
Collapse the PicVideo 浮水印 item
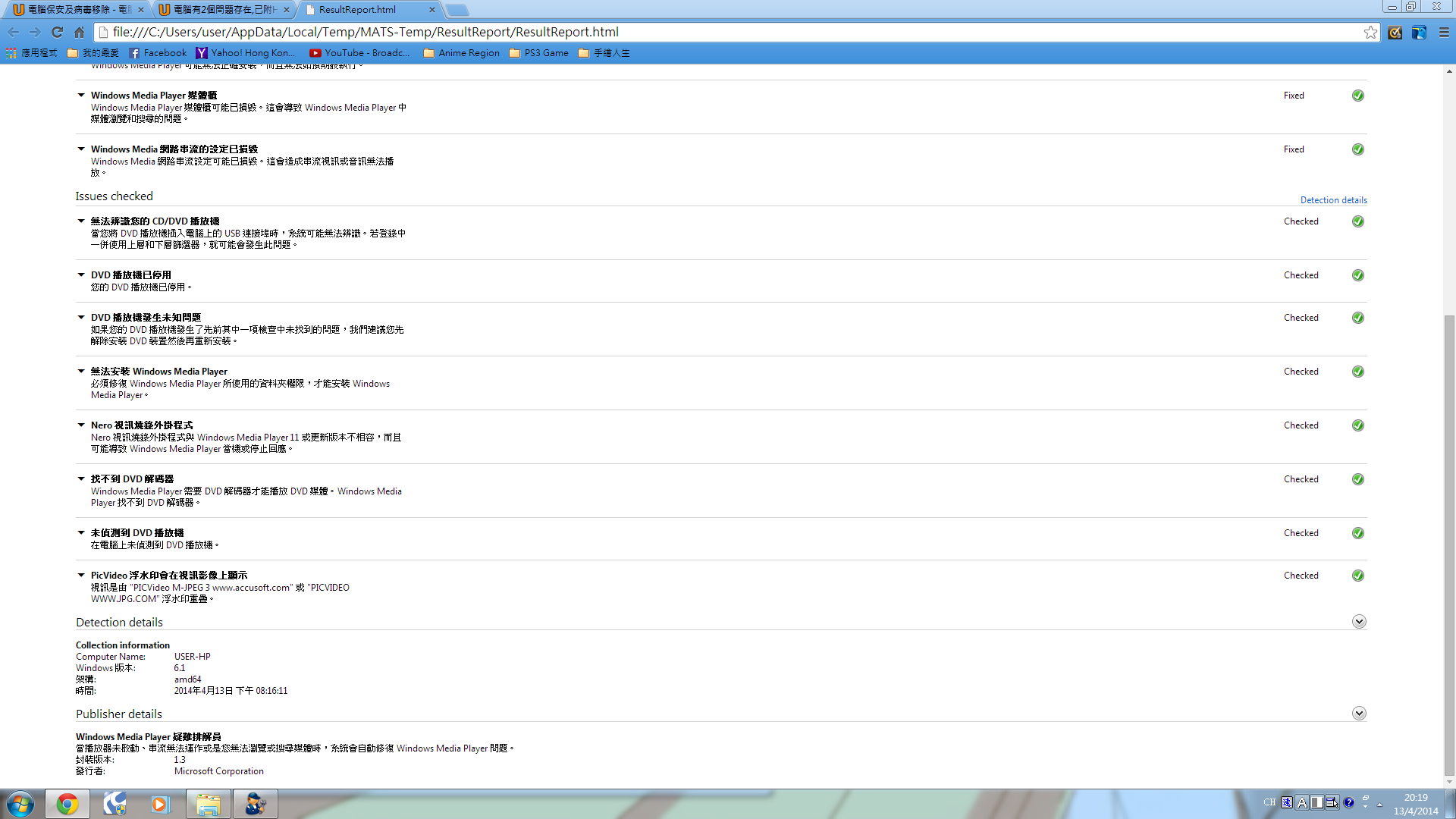pos(81,576)
